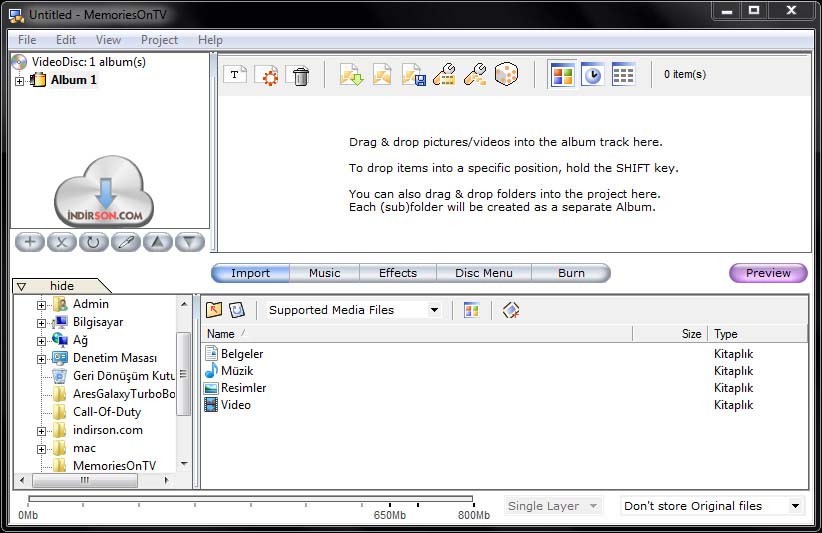Open the View menu
This screenshot has height=533, width=822.
click(x=108, y=40)
